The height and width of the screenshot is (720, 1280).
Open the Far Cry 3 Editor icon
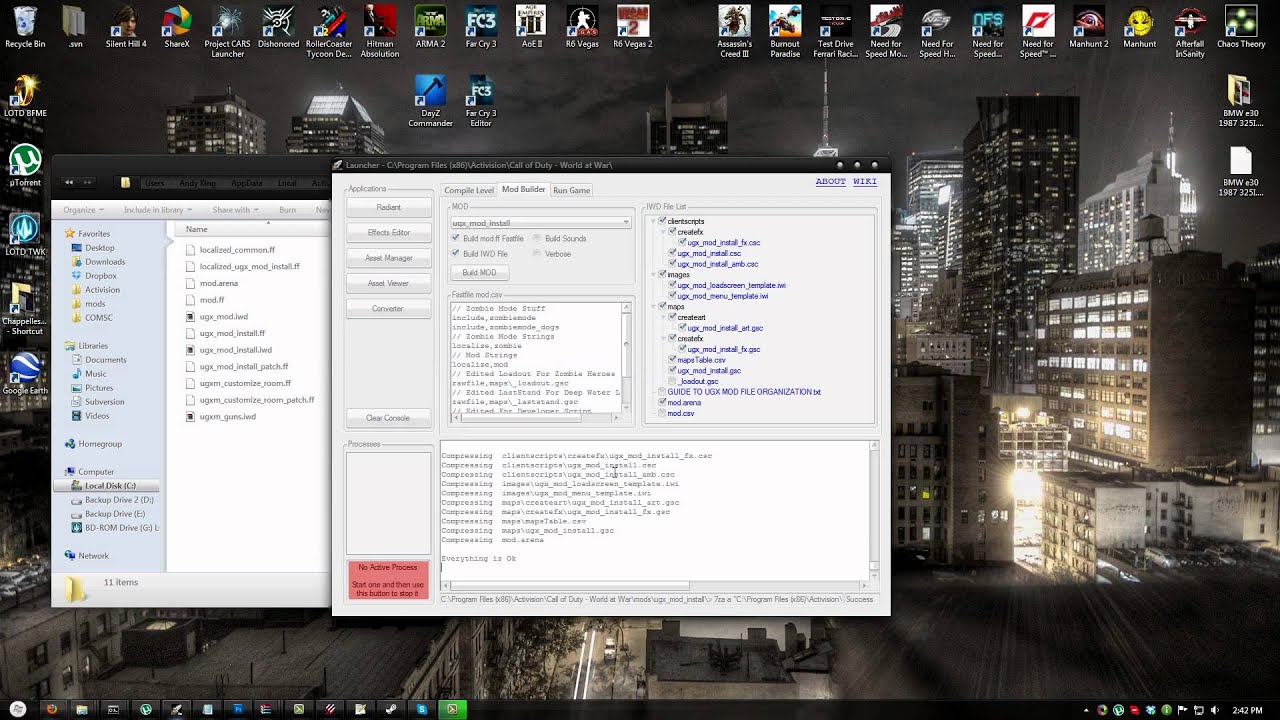pos(481,101)
